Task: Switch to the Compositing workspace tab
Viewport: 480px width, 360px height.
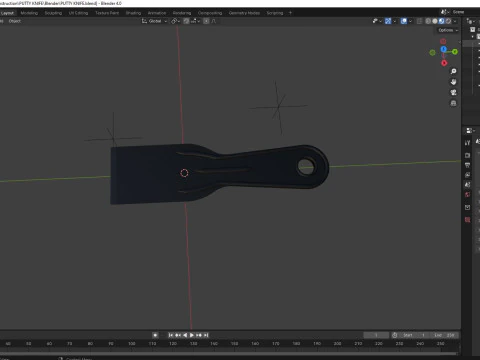Action: [210, 13]
